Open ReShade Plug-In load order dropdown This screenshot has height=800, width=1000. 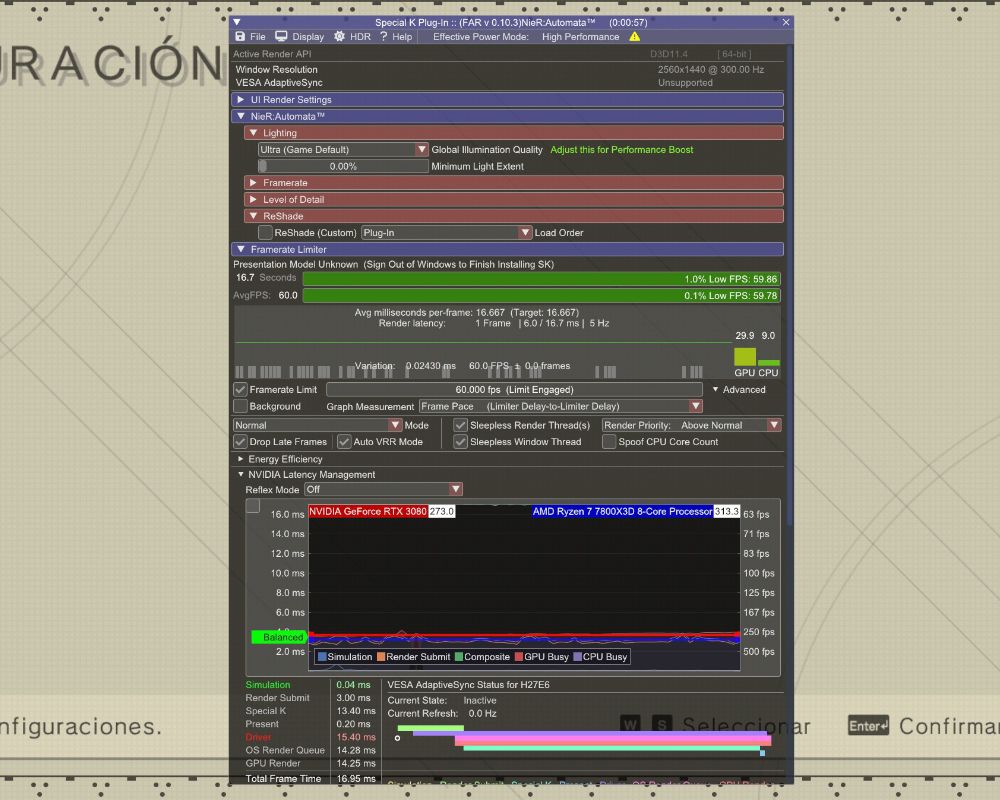pos(446,232)
